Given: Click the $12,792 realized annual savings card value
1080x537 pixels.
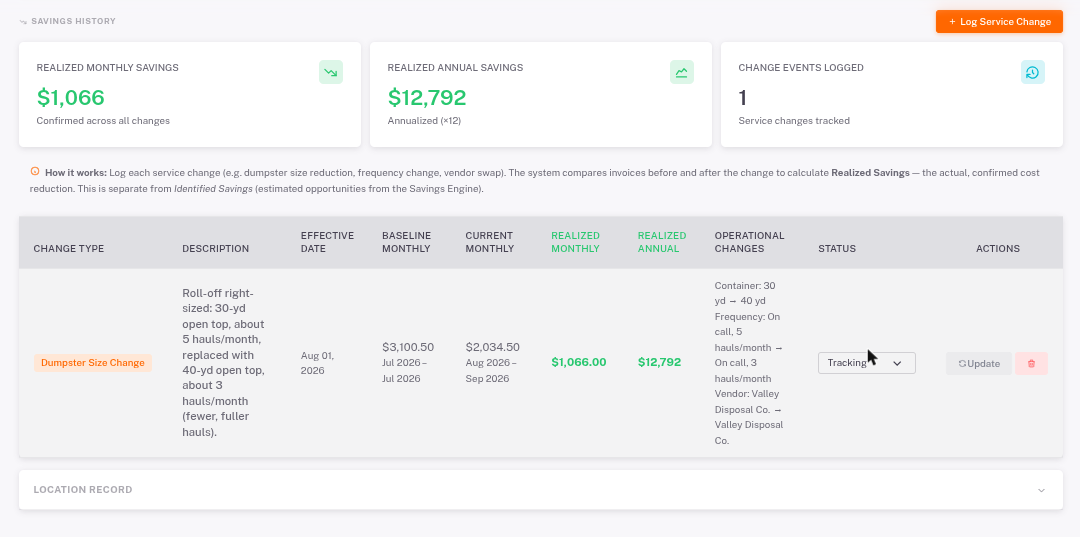Looking at the screenshot, I should 427,98.
